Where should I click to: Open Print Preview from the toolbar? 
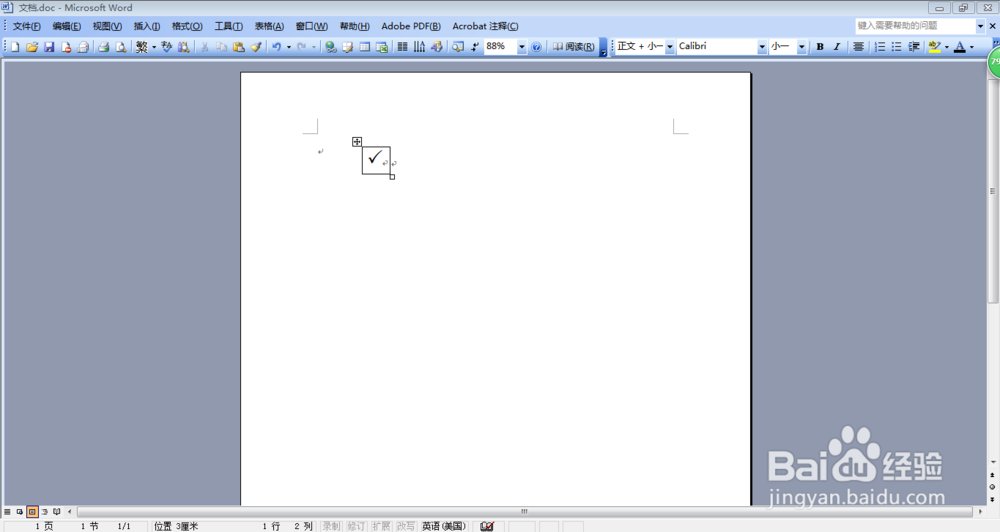[121, 47]
